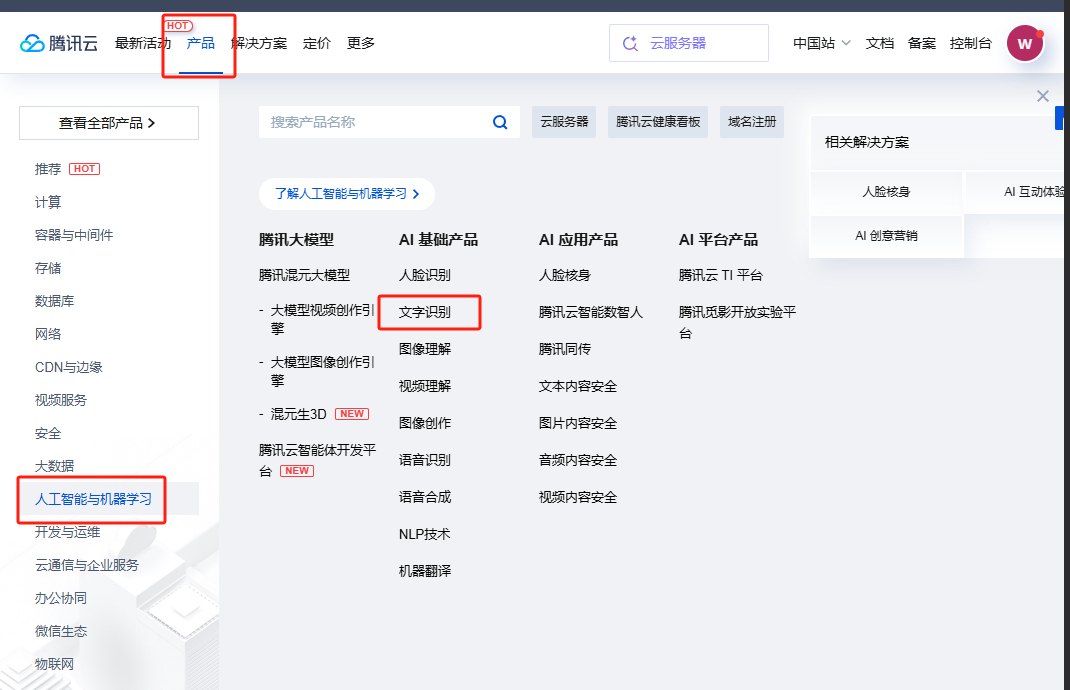Screen dimensions: 1070x690
Task: Select 安全 category in sidebar
Action: 48,433
